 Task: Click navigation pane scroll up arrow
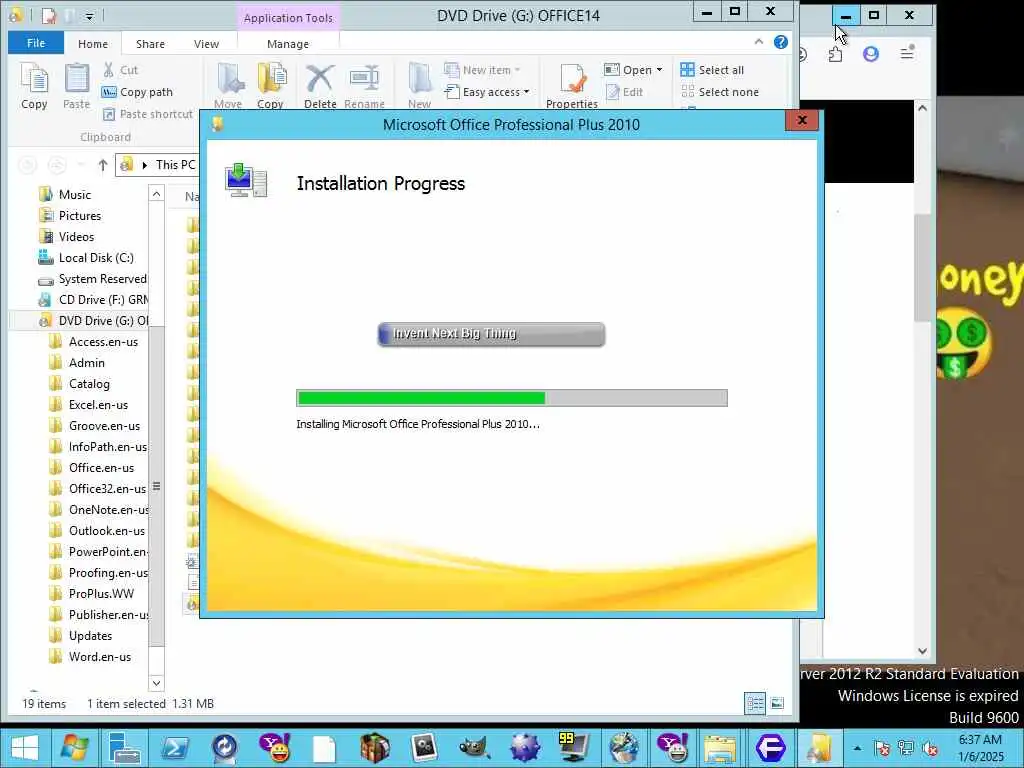pos(156,194)
